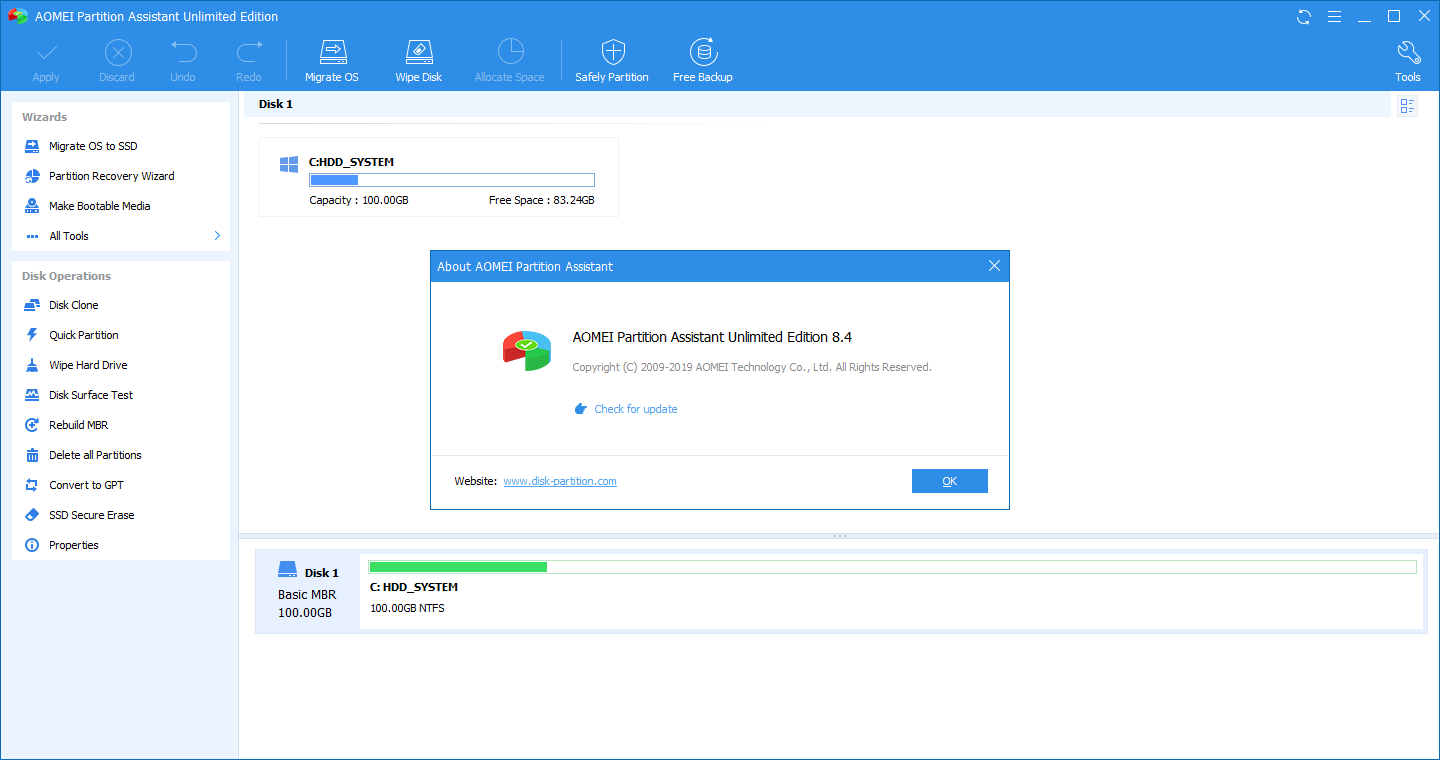
Task: Click the copyright text in About dialog
Action: tap(752, 367)
